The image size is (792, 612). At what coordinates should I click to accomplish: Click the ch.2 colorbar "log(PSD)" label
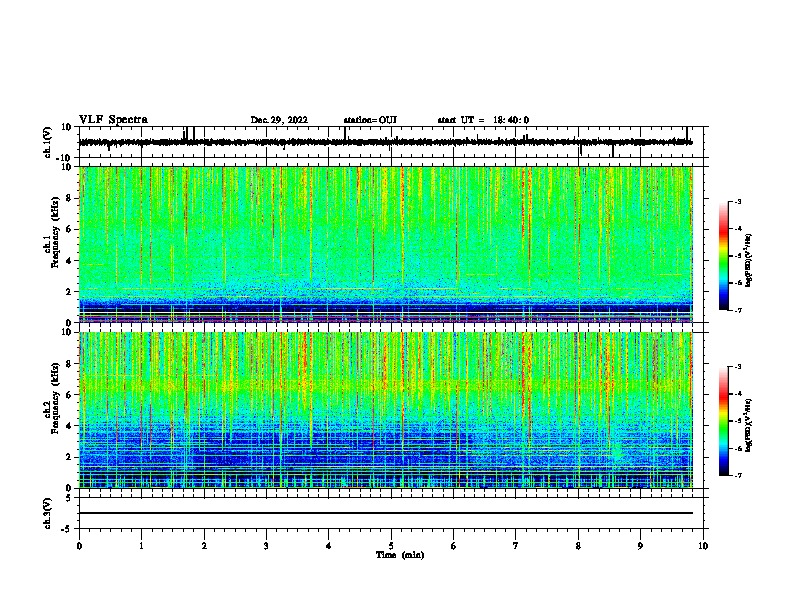tap(748, 425)
